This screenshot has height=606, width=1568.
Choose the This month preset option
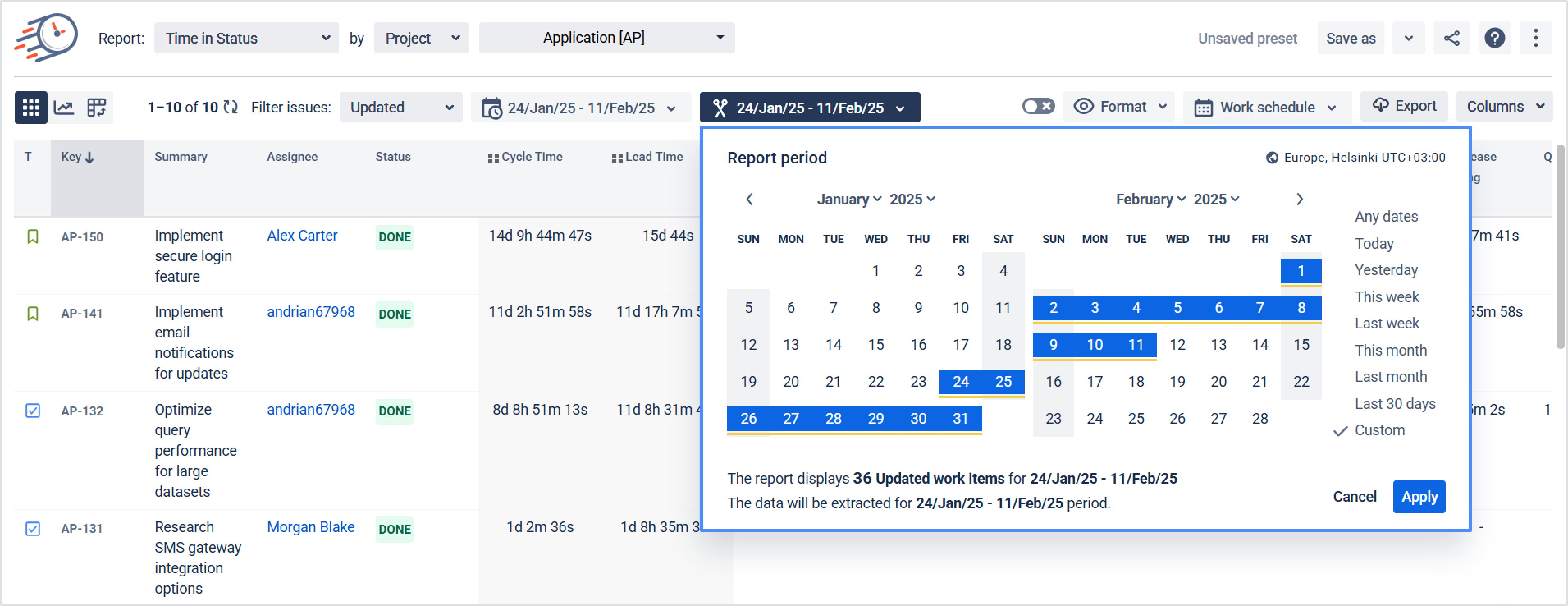click(x=1390, y=350)
